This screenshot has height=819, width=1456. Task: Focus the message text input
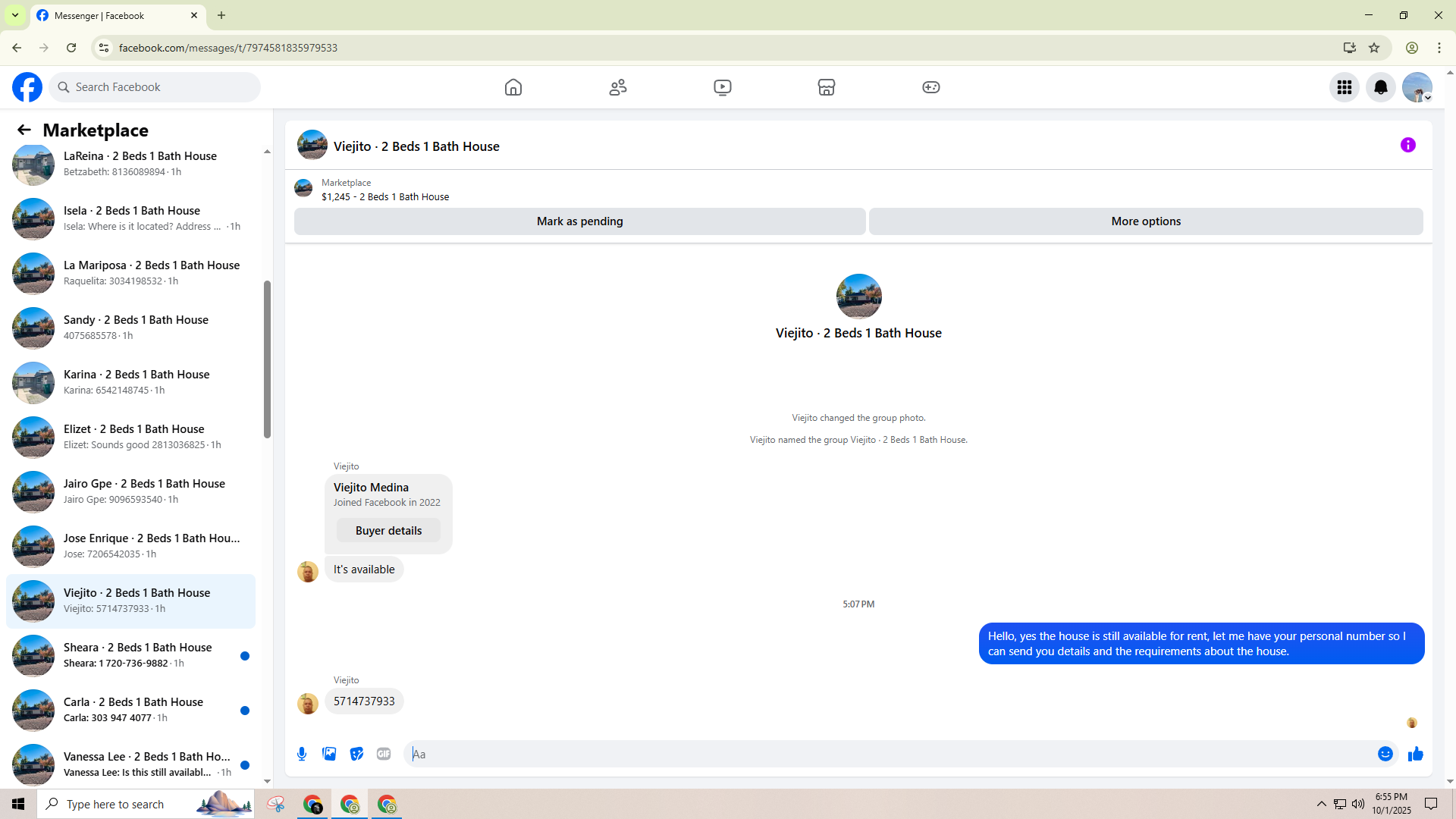pos(891,754)
